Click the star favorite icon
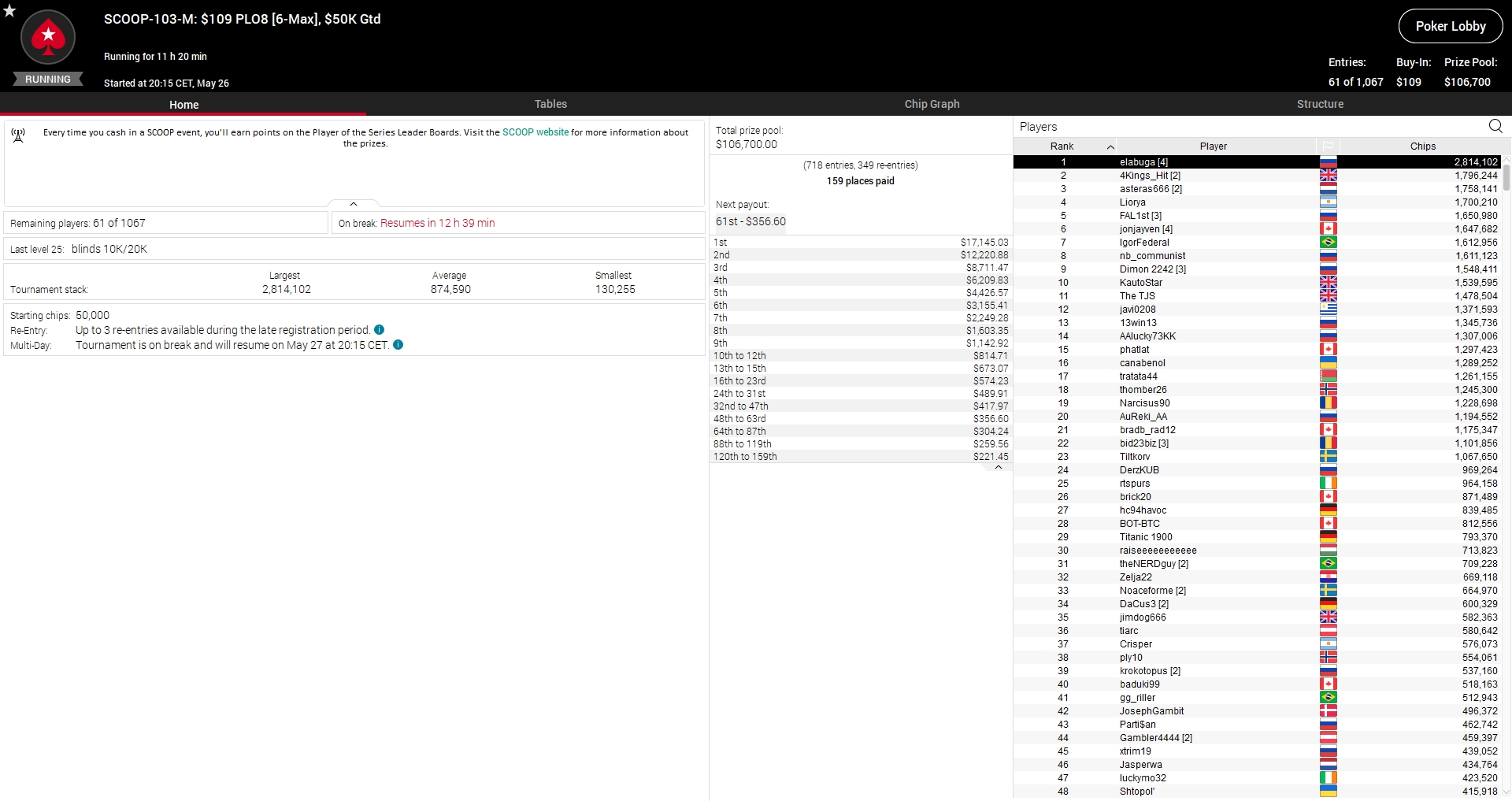Screen dimensions: 1512x801 pos(9,11)
